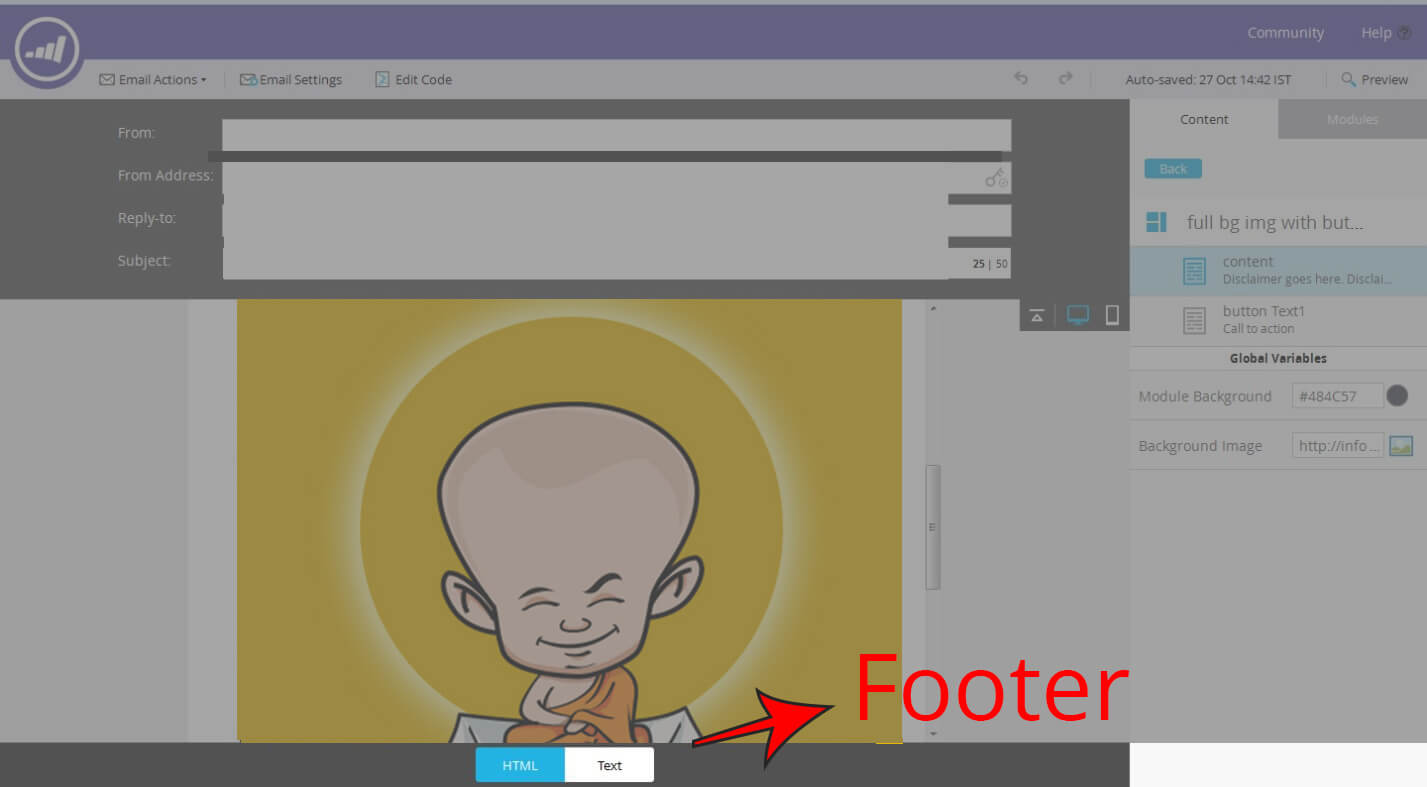Screen dimensions: 1427x787
Task: Click the content rich text icon
Action: click(1194, 271)
